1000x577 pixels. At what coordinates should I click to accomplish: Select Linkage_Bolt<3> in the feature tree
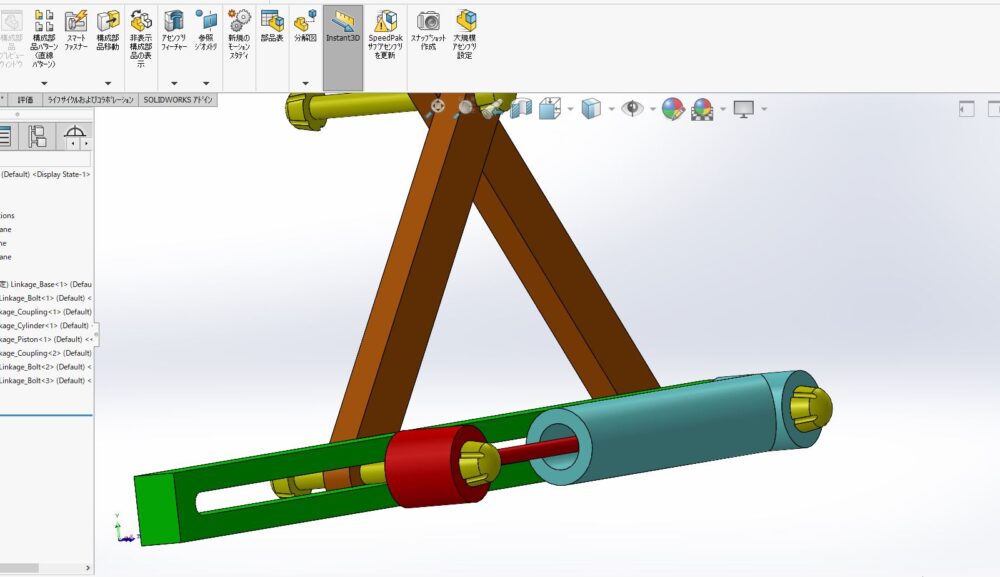pyautogui.click(x=46, y=381)
